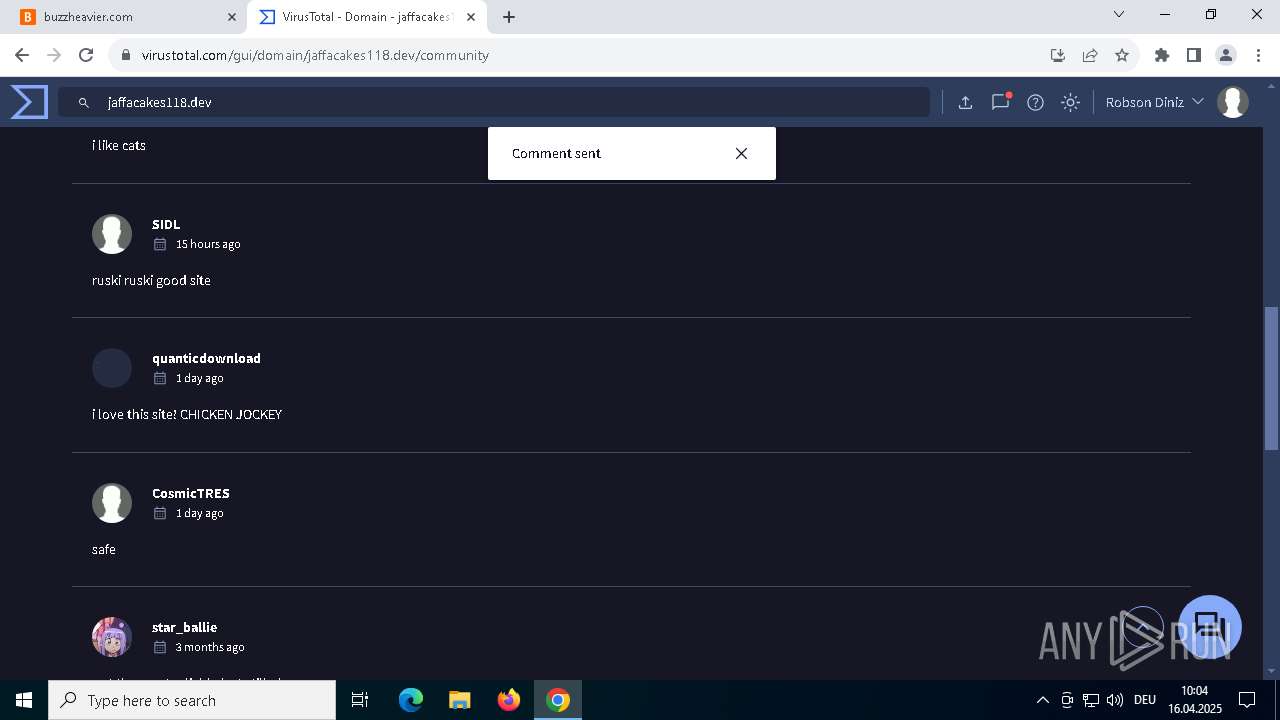Click the address bar URL
The height and width of the screenshot is (720, 1280).
[x=315, y=55]
